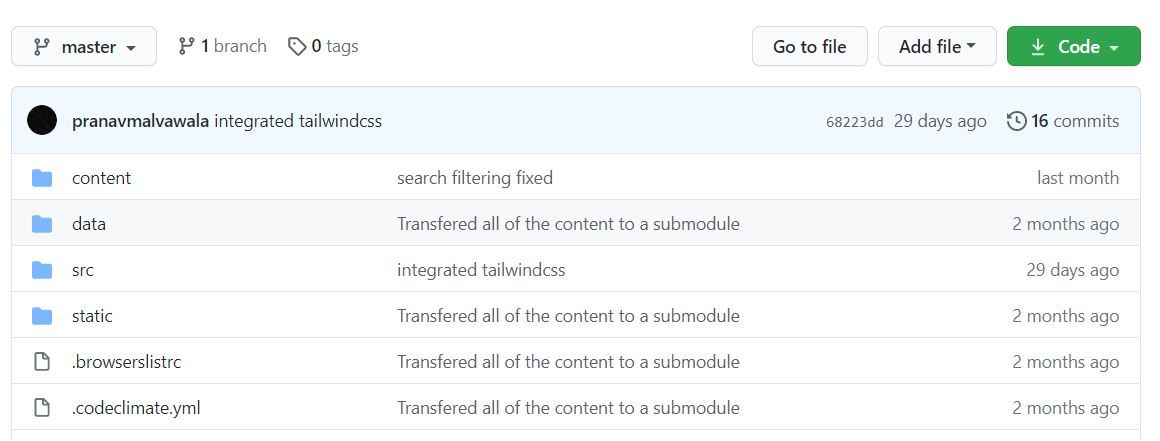View the 0 tags link
1160x441 pixels.
pyautogui.click(x=323, y=46)
